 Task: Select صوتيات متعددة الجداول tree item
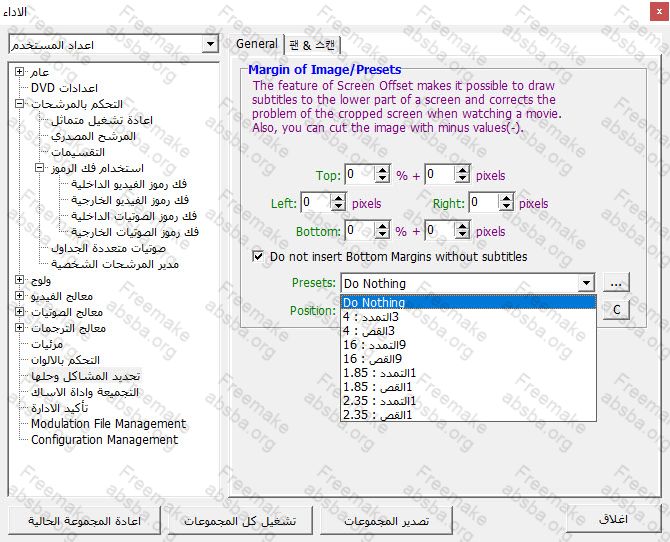[x=108, y=248]
